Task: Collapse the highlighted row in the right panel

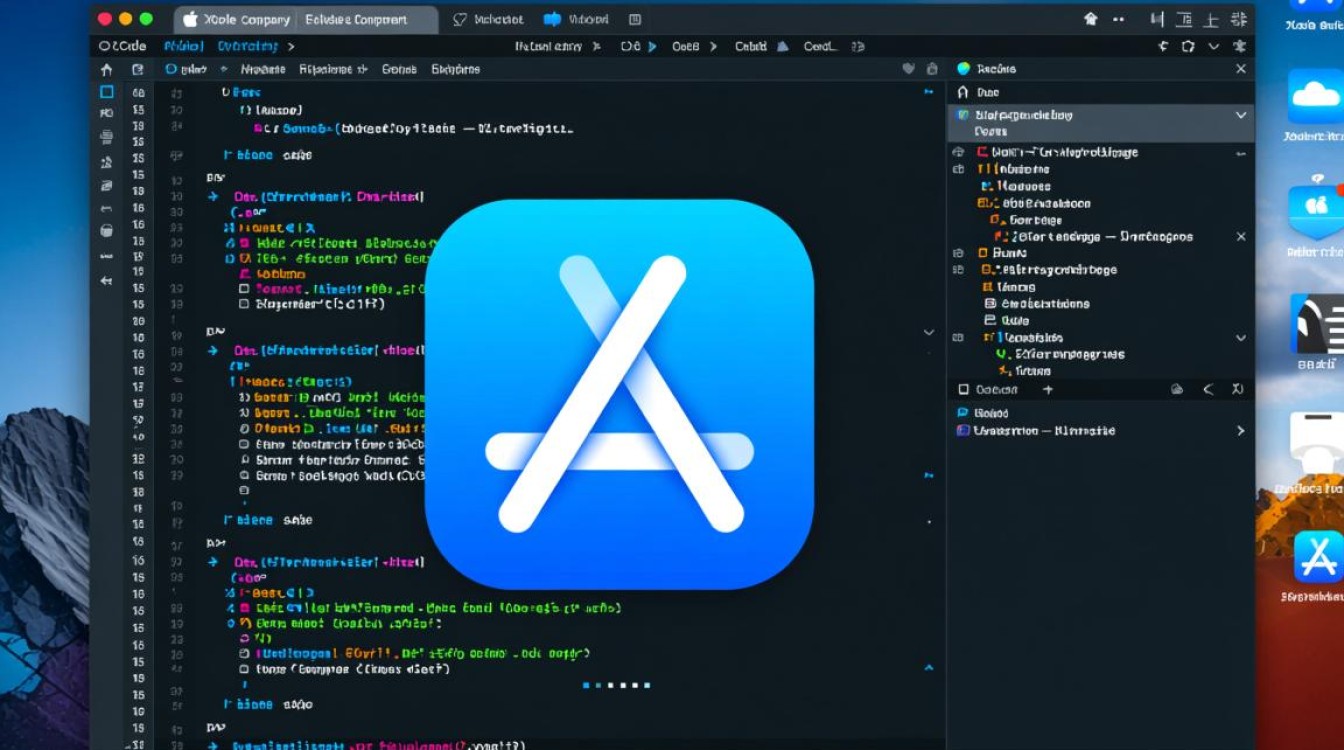Action: [1241, 115]
